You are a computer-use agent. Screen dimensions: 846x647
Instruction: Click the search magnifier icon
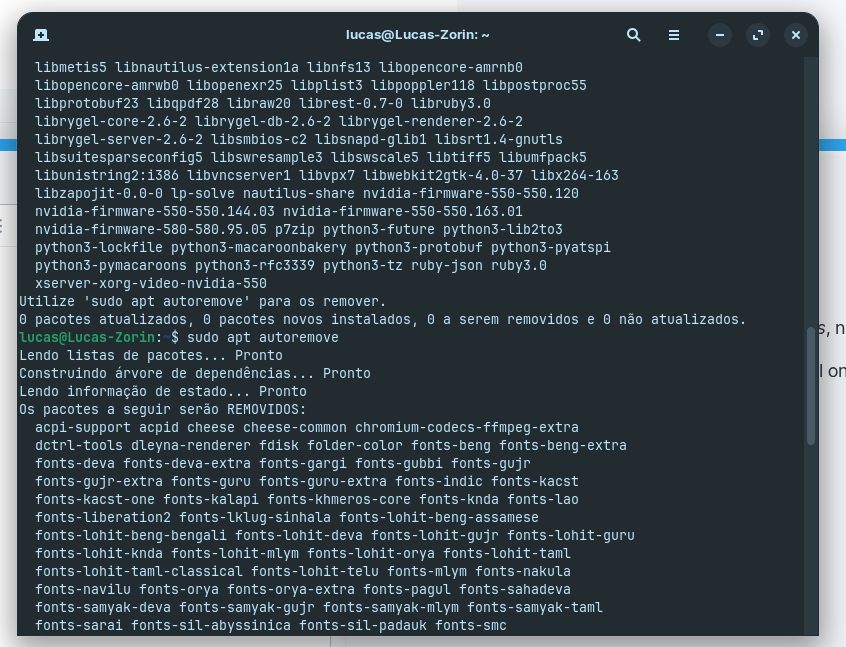[x=633, y=35]
